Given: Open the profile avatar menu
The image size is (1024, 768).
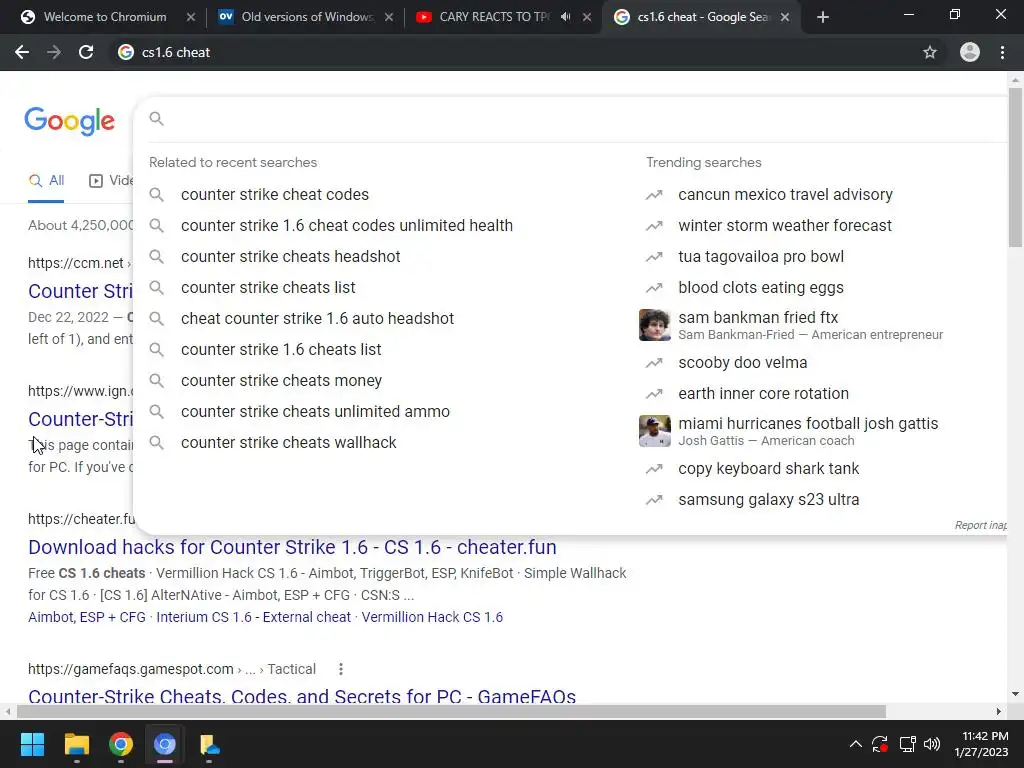Looking at the screenshot, I should [970, 52].
